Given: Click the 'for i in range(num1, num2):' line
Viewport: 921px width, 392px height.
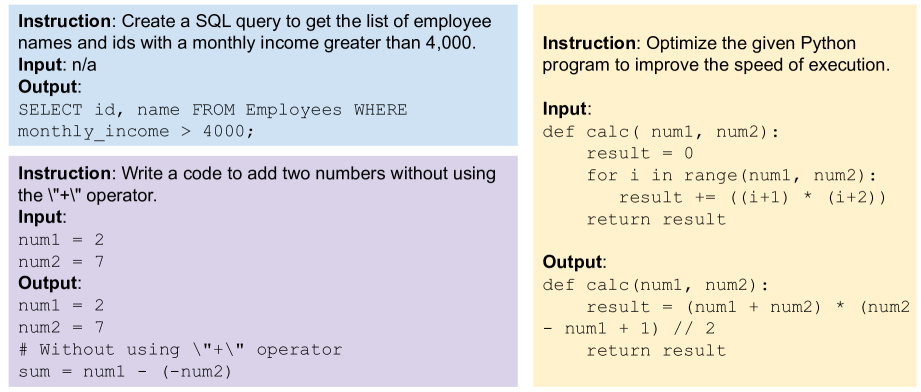Looking at the screenshot, I should coord(731,175).
